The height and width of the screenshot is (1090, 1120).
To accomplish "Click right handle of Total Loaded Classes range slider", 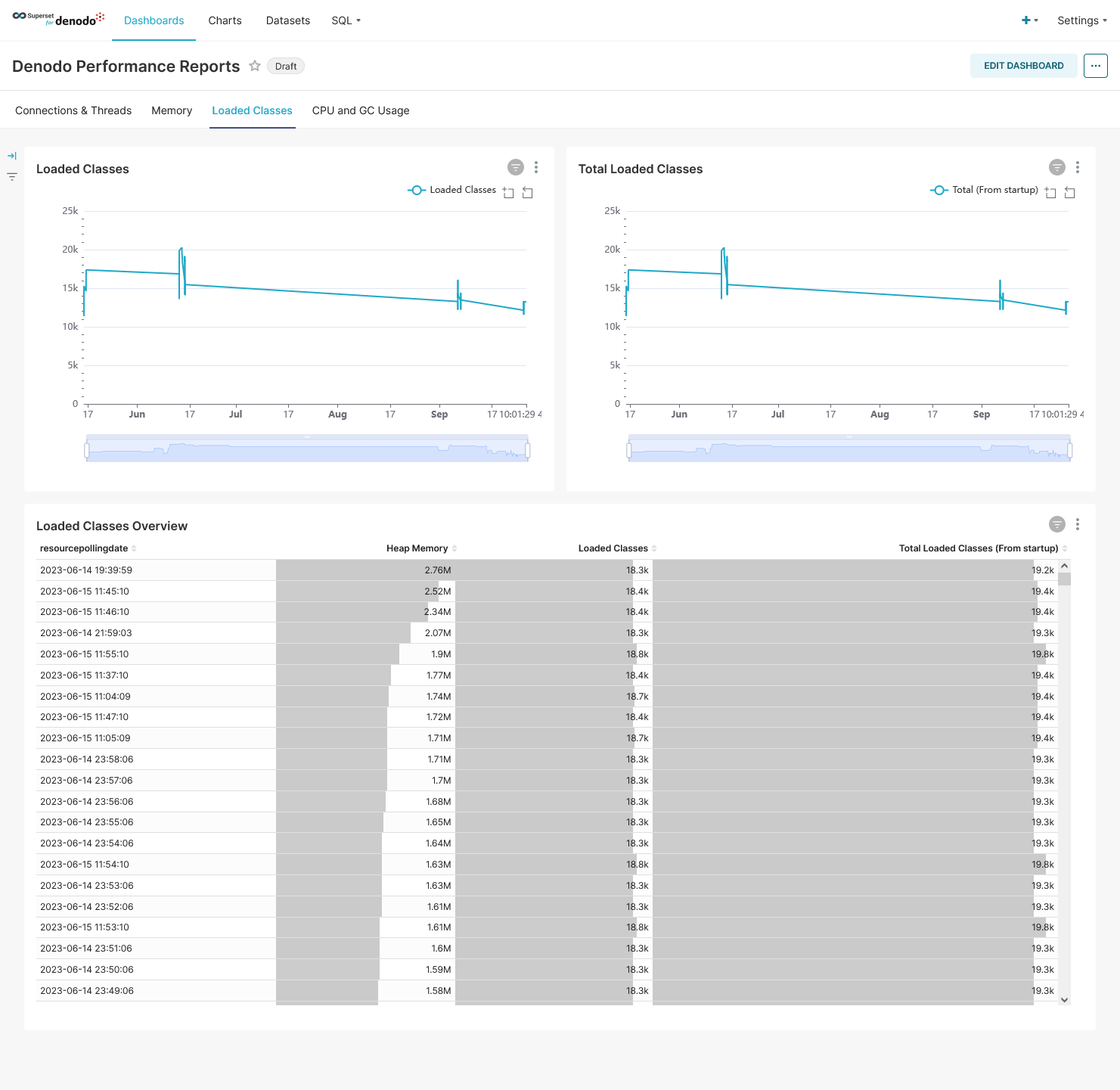I will 1069,451.
